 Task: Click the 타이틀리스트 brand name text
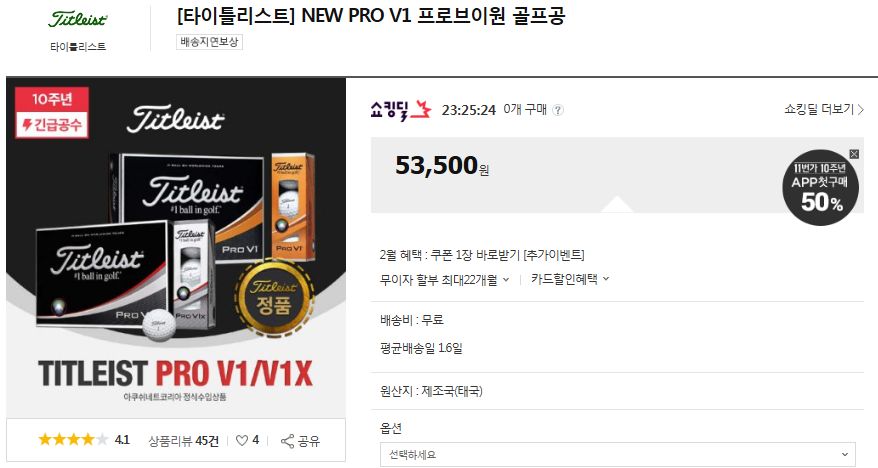[x=78, y=47]
